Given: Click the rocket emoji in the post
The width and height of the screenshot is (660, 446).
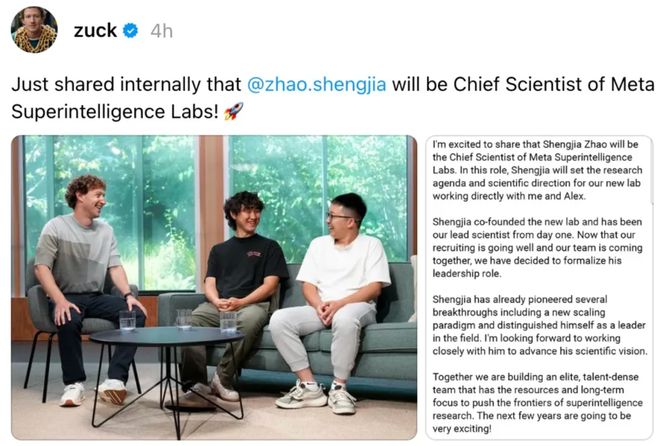Looking at the screenshot, I should 233,111.
